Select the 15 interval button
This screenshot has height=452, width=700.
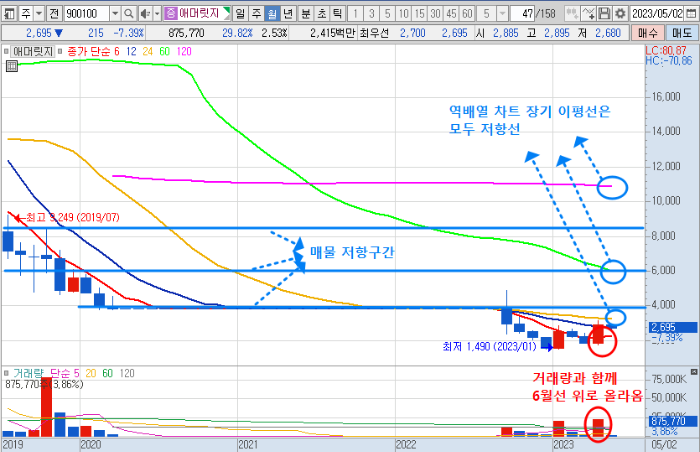[419, 13]
